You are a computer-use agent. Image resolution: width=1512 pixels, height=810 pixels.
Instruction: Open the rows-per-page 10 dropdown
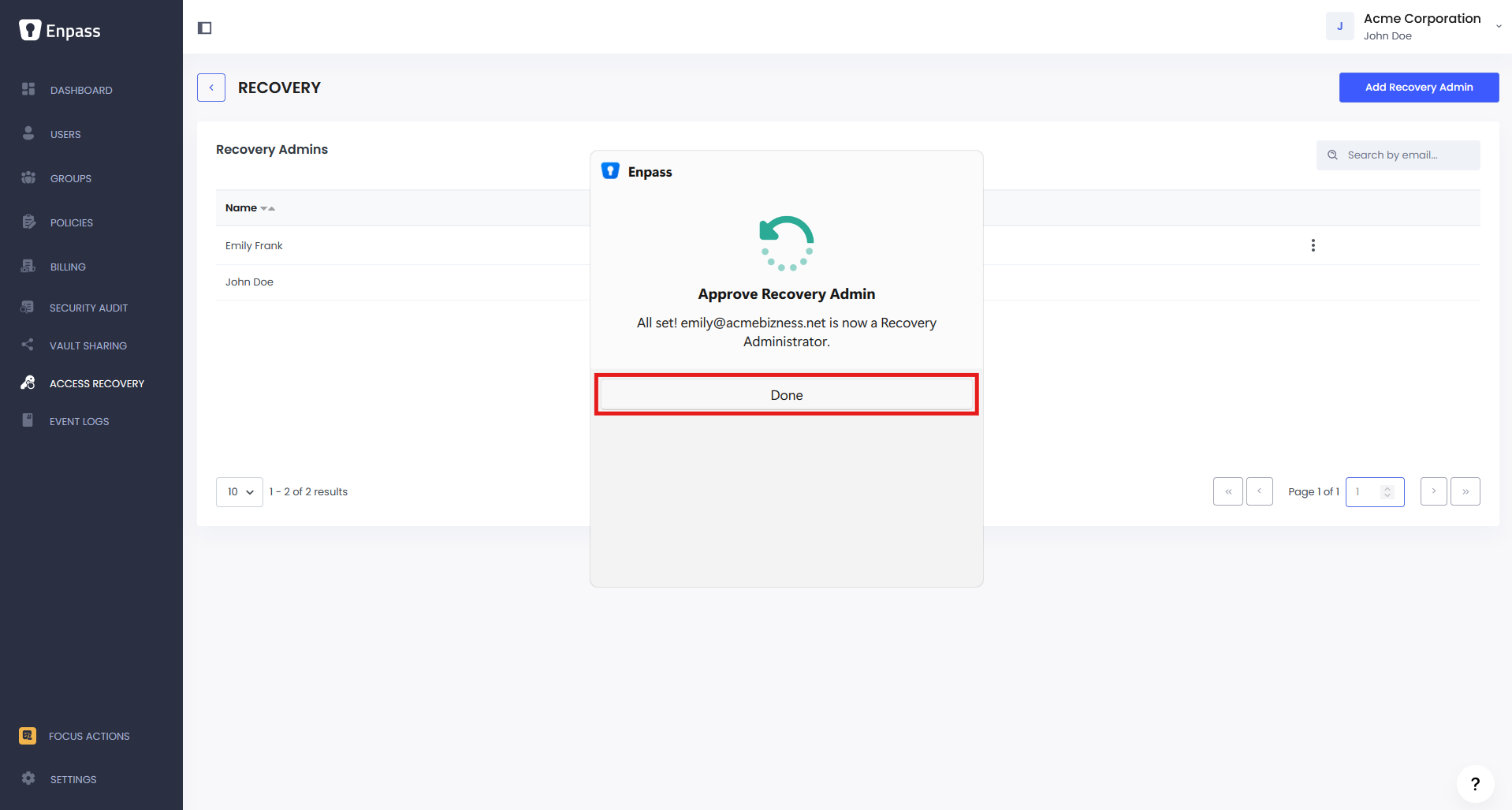coord(240,492)
